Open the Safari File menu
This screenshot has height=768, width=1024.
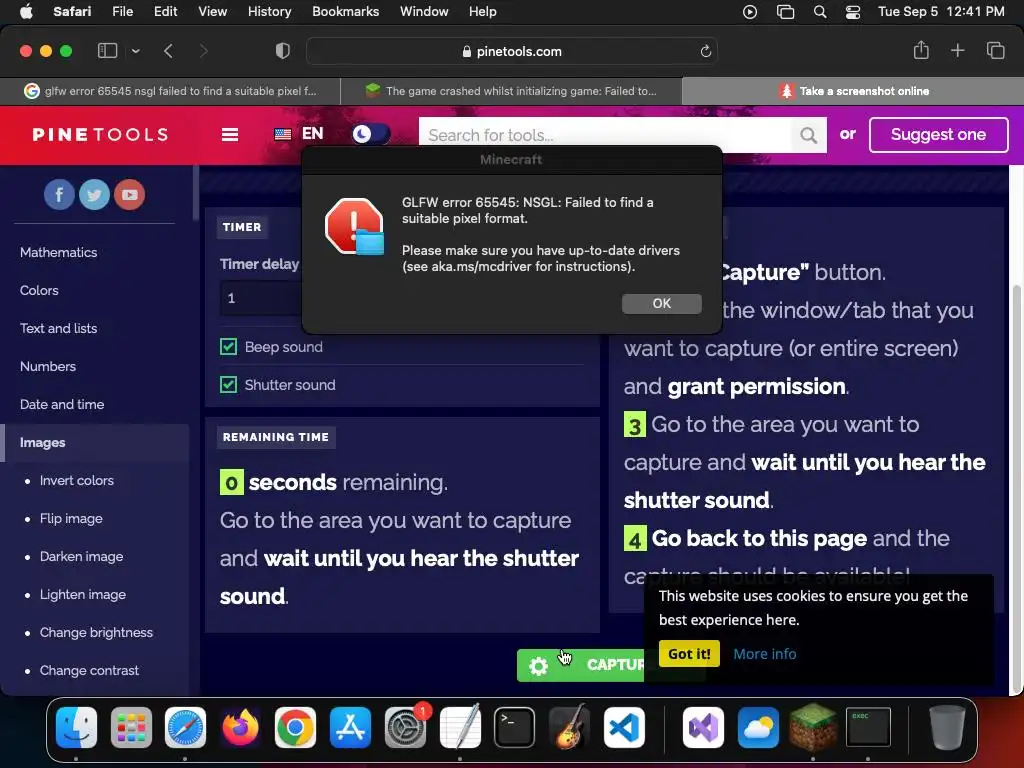[123, 12]
